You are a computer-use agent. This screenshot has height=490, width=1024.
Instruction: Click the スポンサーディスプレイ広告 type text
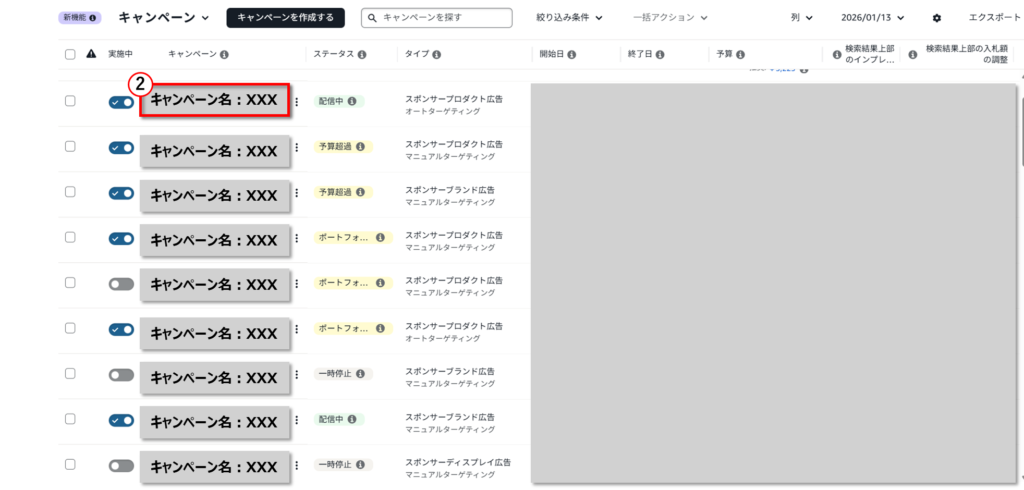tap(458, 462)
